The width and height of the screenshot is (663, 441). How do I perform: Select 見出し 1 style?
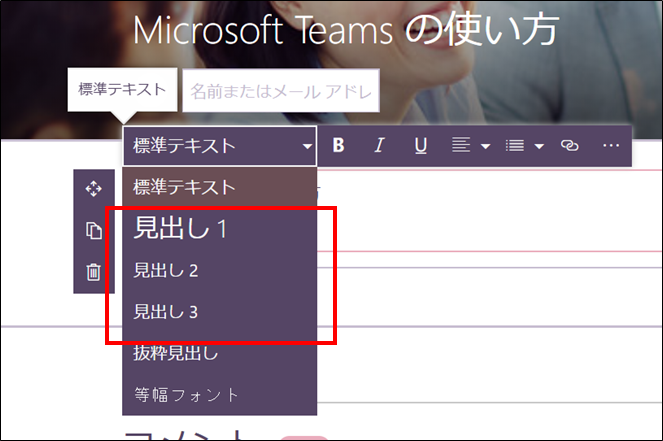click(219, 228)
